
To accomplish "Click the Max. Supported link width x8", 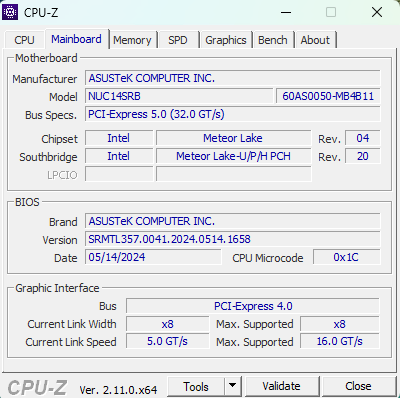I will (x=340, y=324).
